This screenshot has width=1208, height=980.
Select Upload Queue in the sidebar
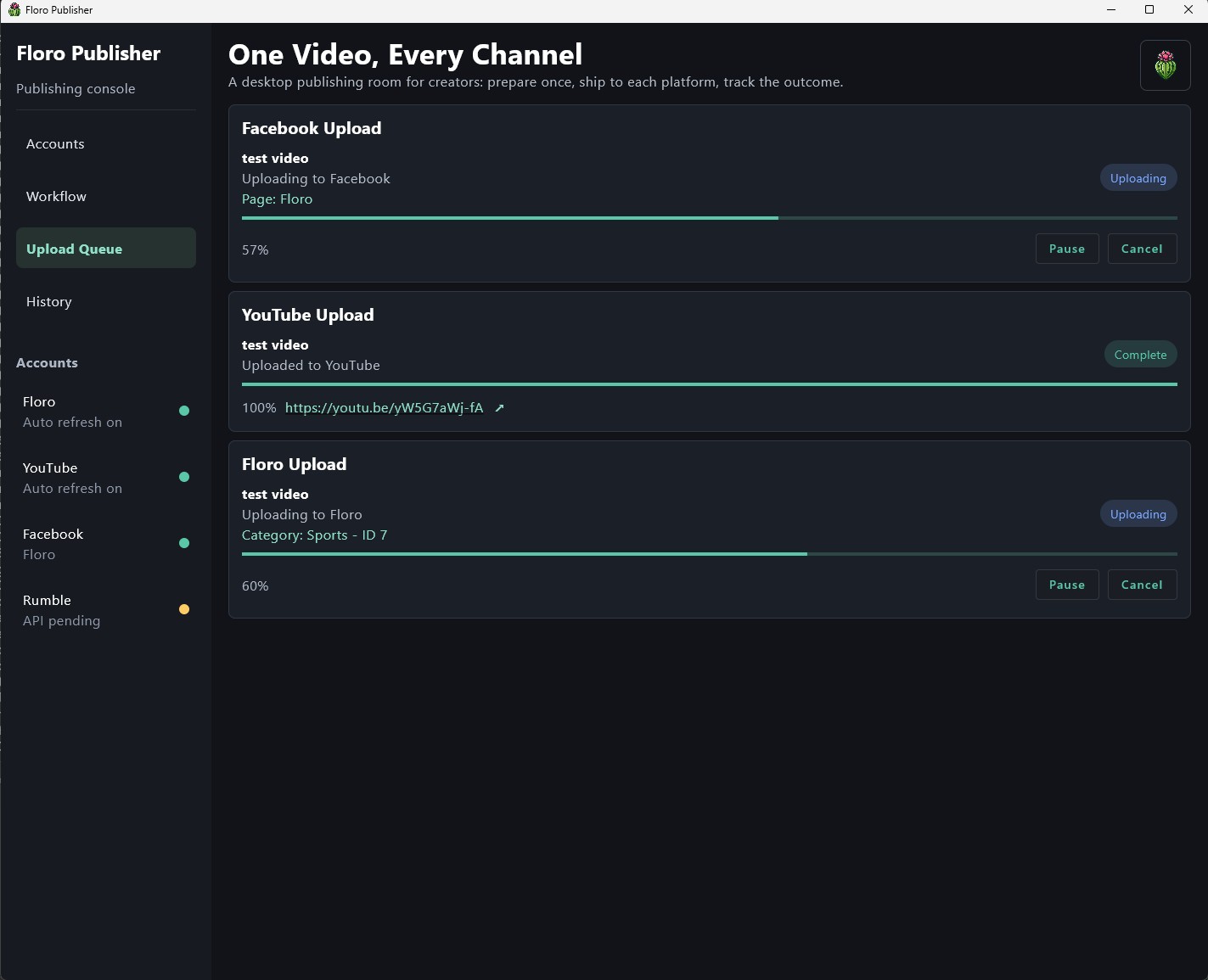106,248
